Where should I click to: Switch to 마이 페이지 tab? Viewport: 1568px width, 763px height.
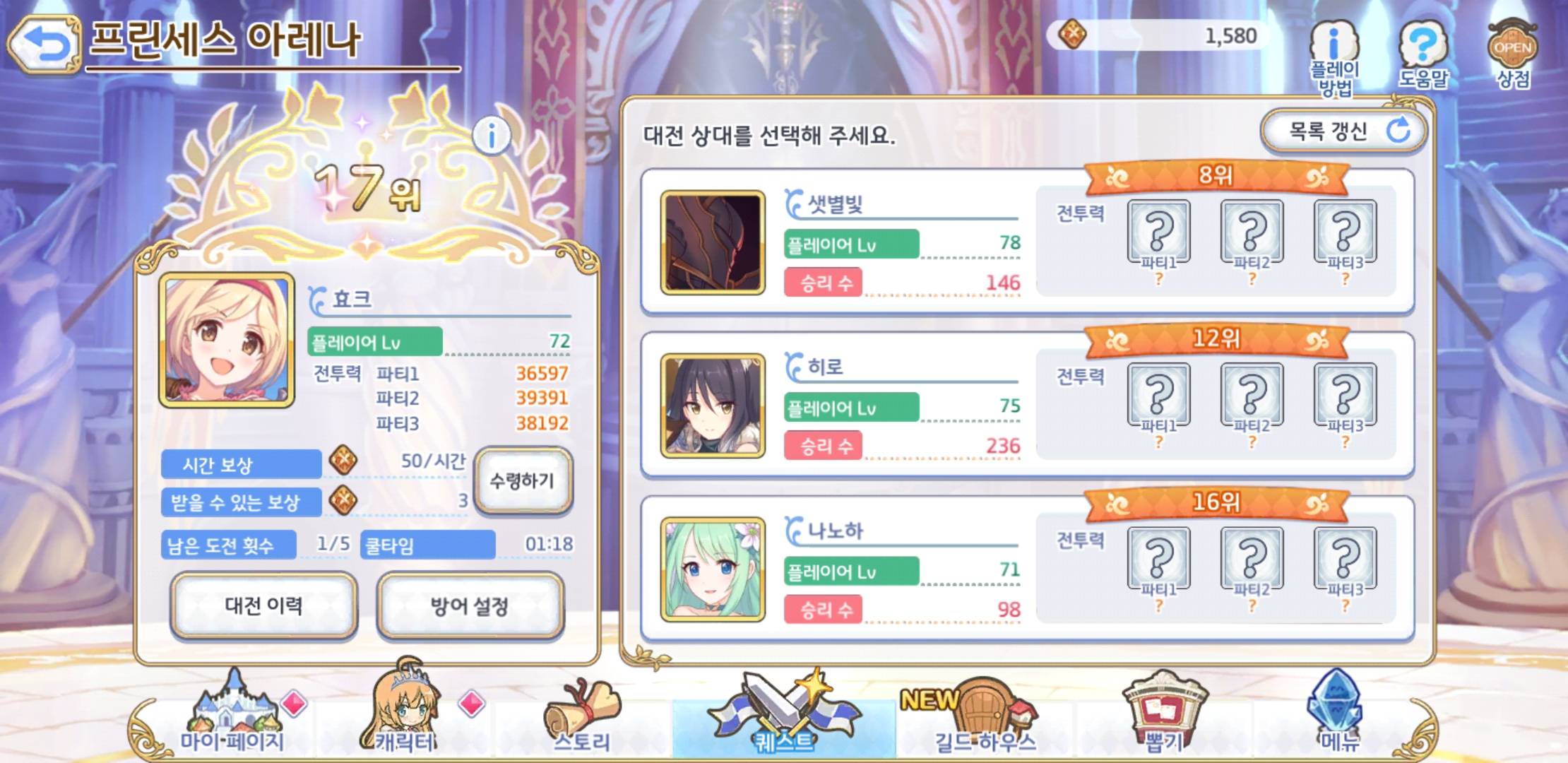tap(233, 714)
